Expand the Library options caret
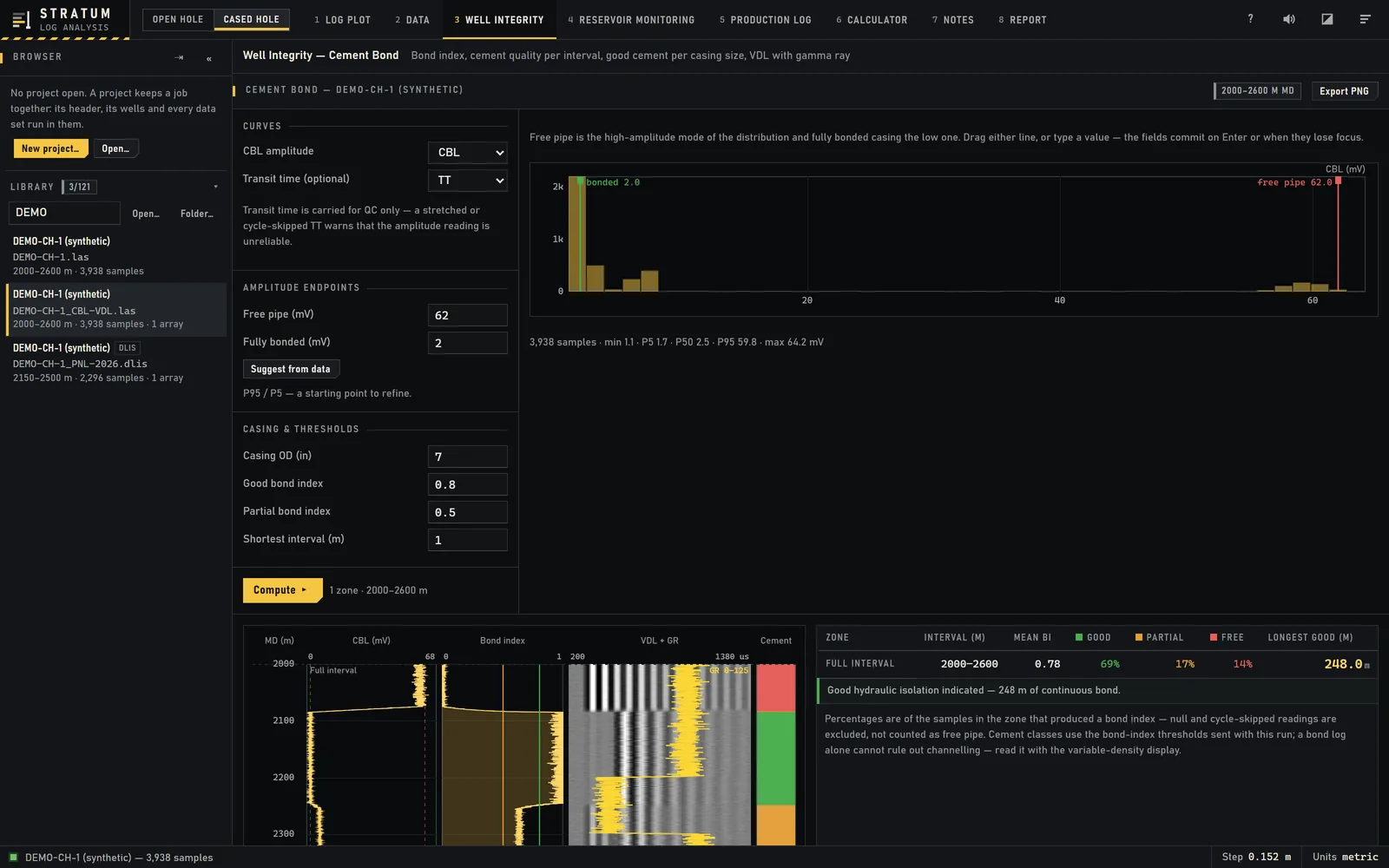This screenshot has width=1389, height=868. click(x=215, y=187)
